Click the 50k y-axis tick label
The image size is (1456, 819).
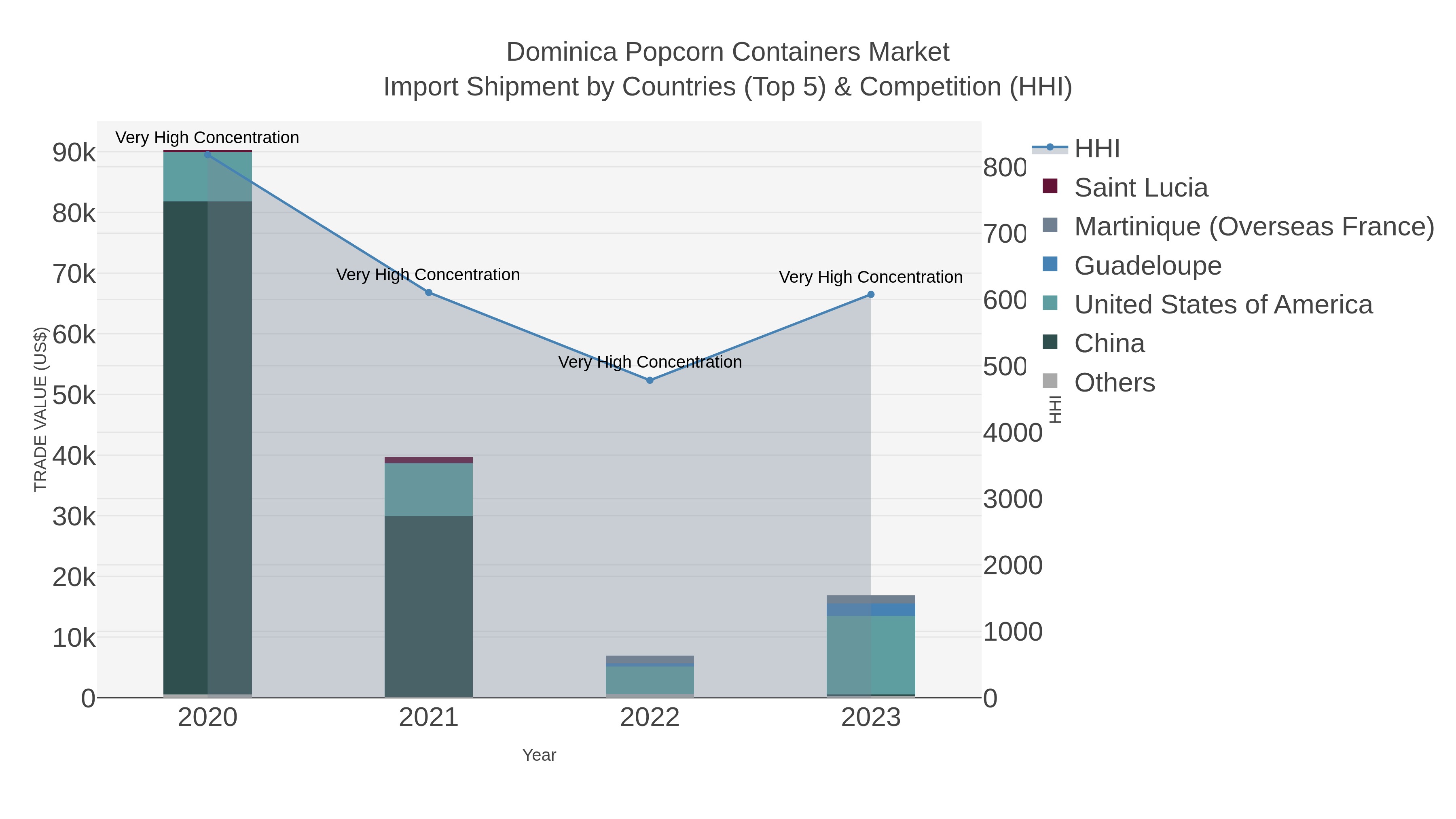pyautogui.click(x=74, y=395)
